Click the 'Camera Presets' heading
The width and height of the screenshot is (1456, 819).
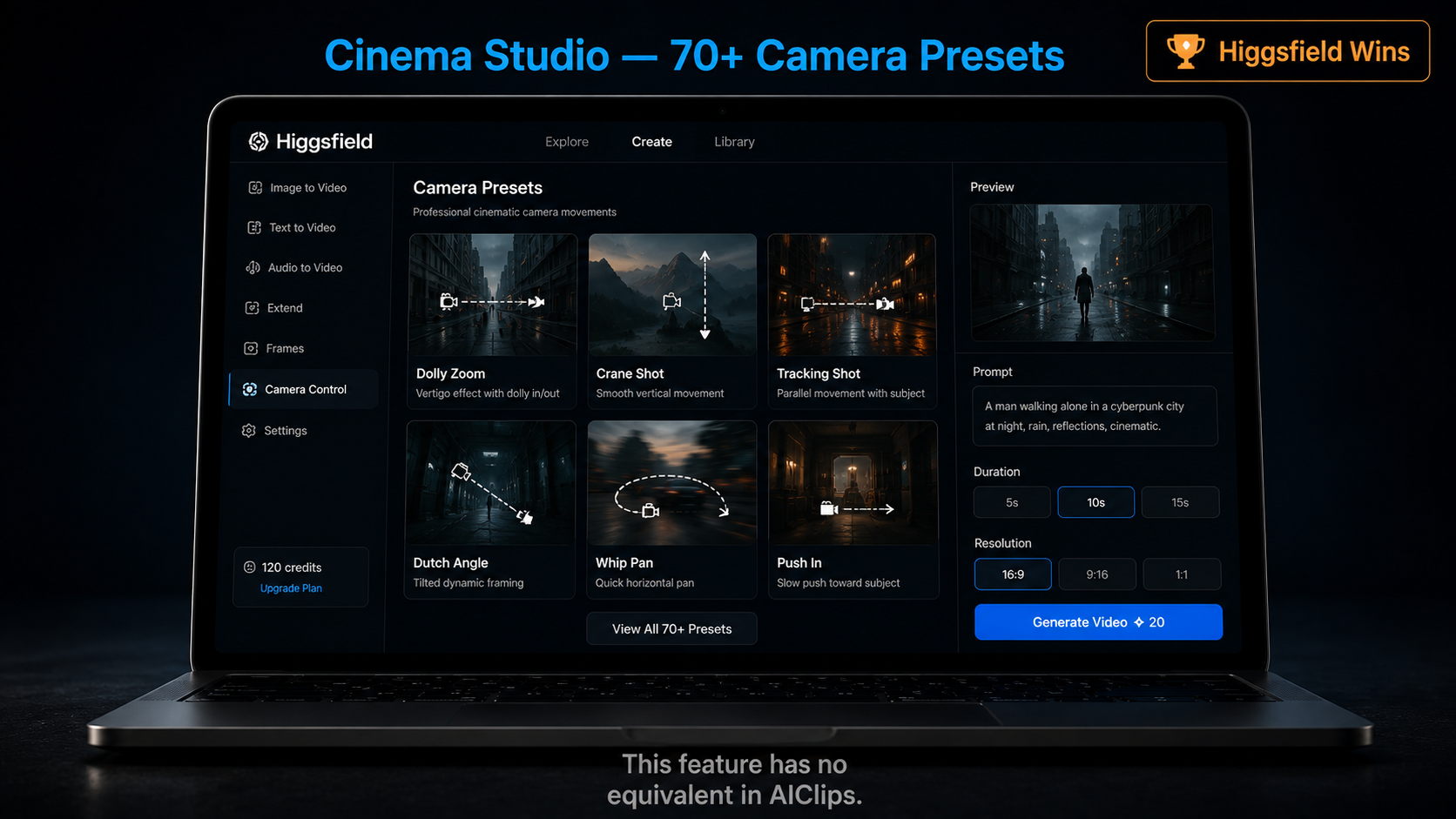477,188
